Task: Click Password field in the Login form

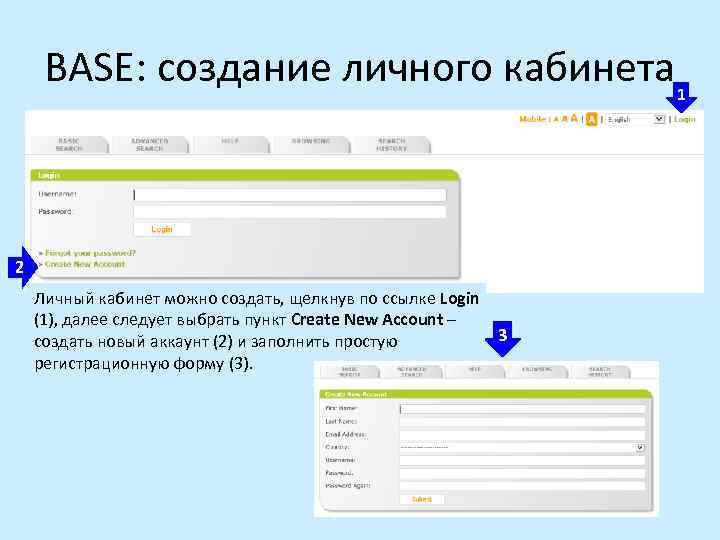Action: (290, 212)
